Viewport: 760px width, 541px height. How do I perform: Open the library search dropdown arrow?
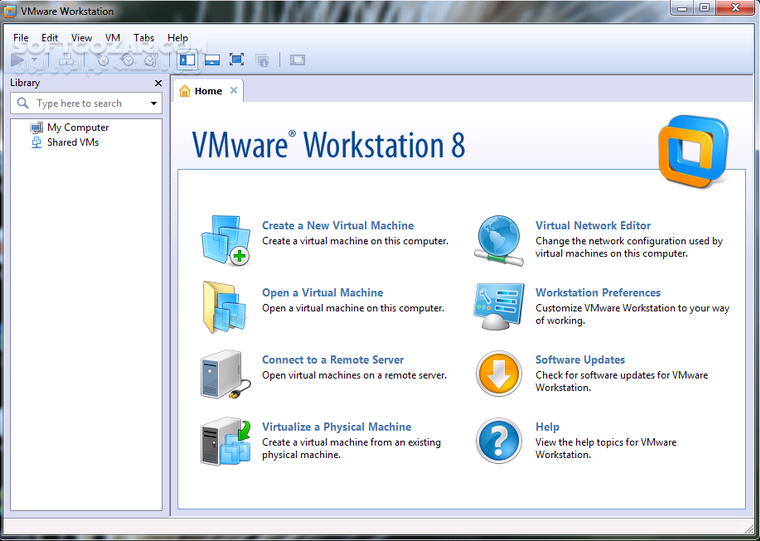click(154, 103)
